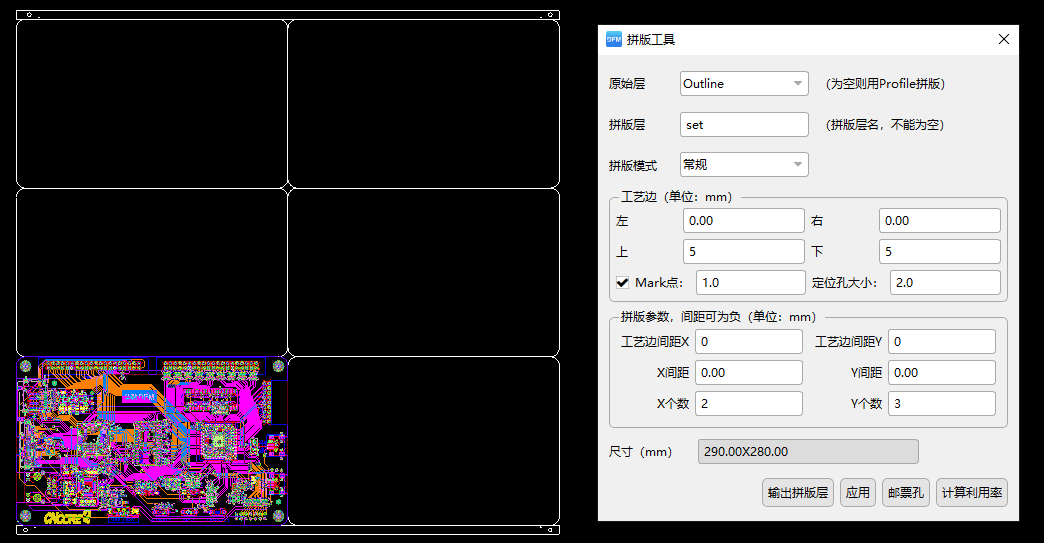Uncheck the Mark点 checkbox
The height and width of the screenshot is (543, 1044).
[x=623, y=283]
